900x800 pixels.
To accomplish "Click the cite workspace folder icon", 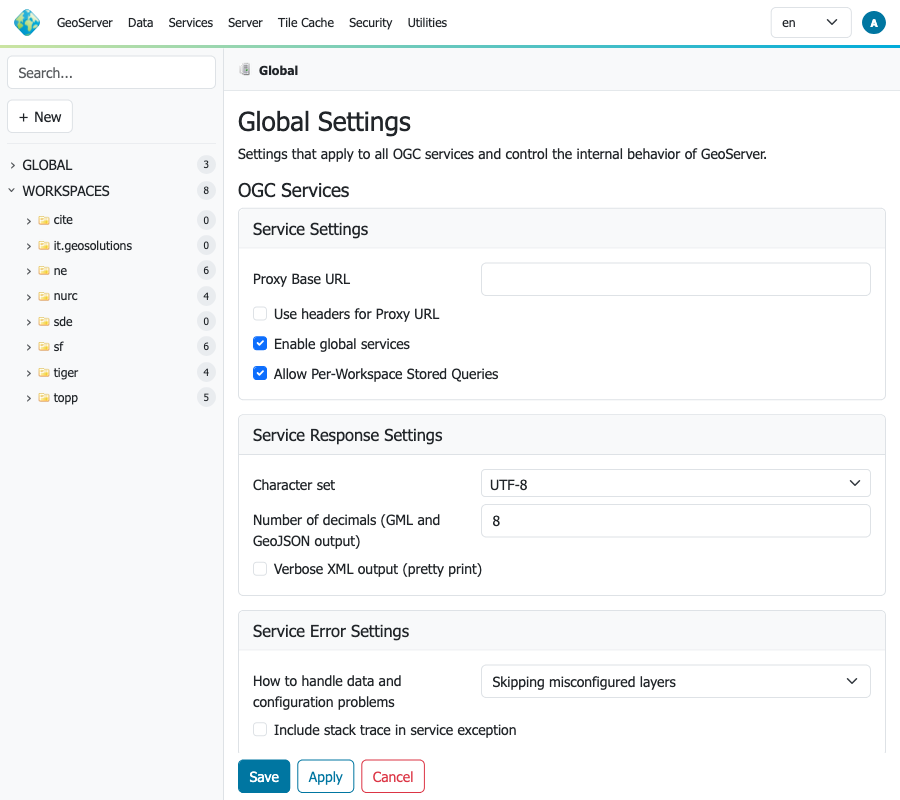I will tap(44, 220).
